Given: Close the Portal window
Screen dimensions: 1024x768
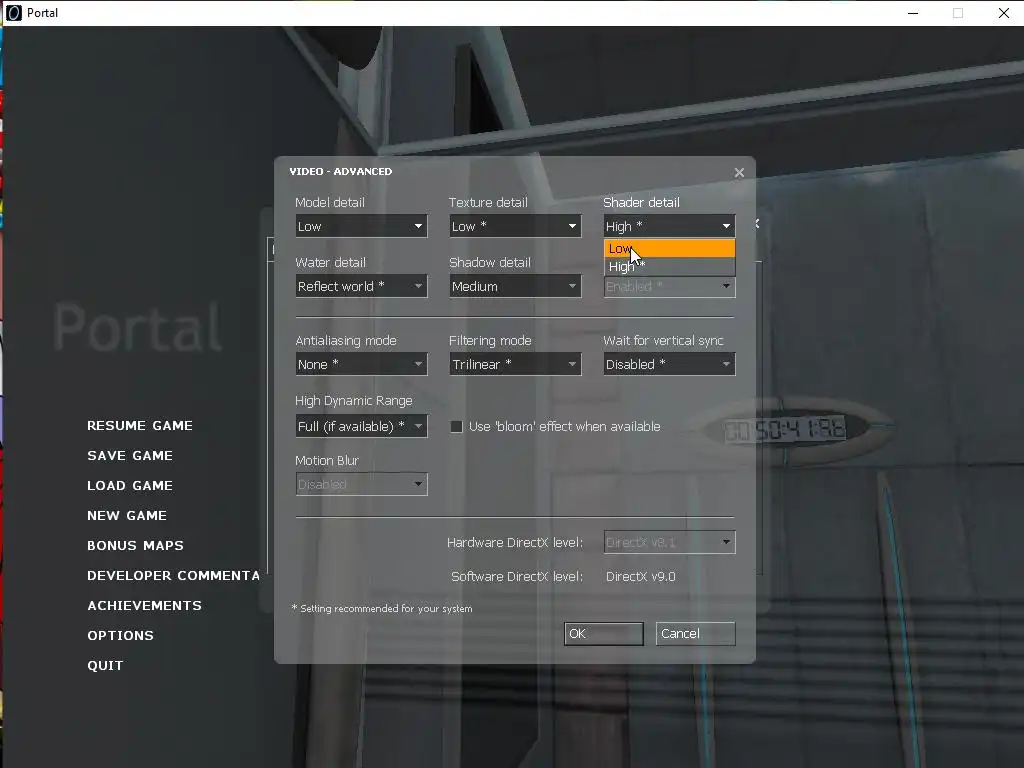Looking at the screenshot, I should [x=1004, y=13].
